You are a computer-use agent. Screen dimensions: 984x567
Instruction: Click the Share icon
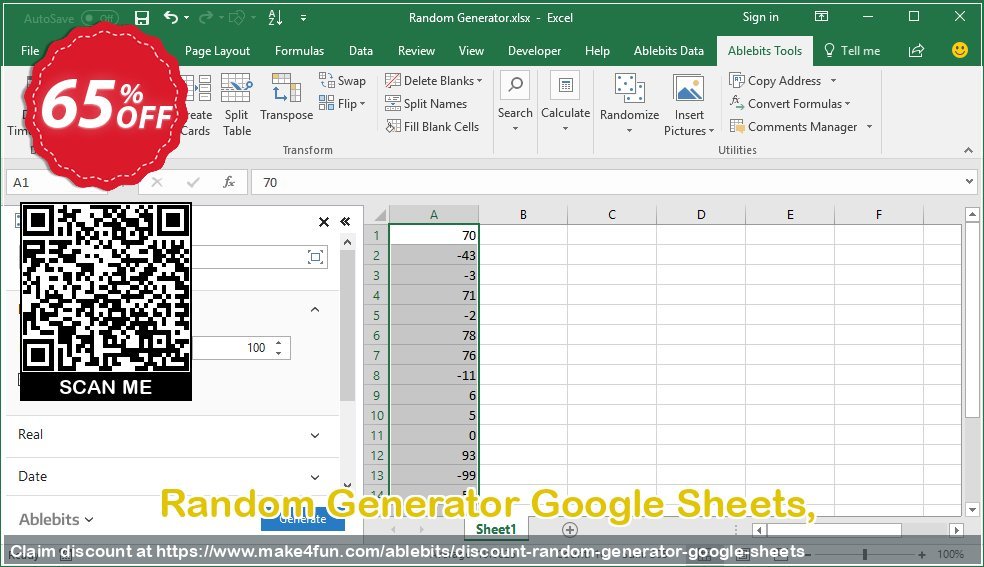coord(916,50)
